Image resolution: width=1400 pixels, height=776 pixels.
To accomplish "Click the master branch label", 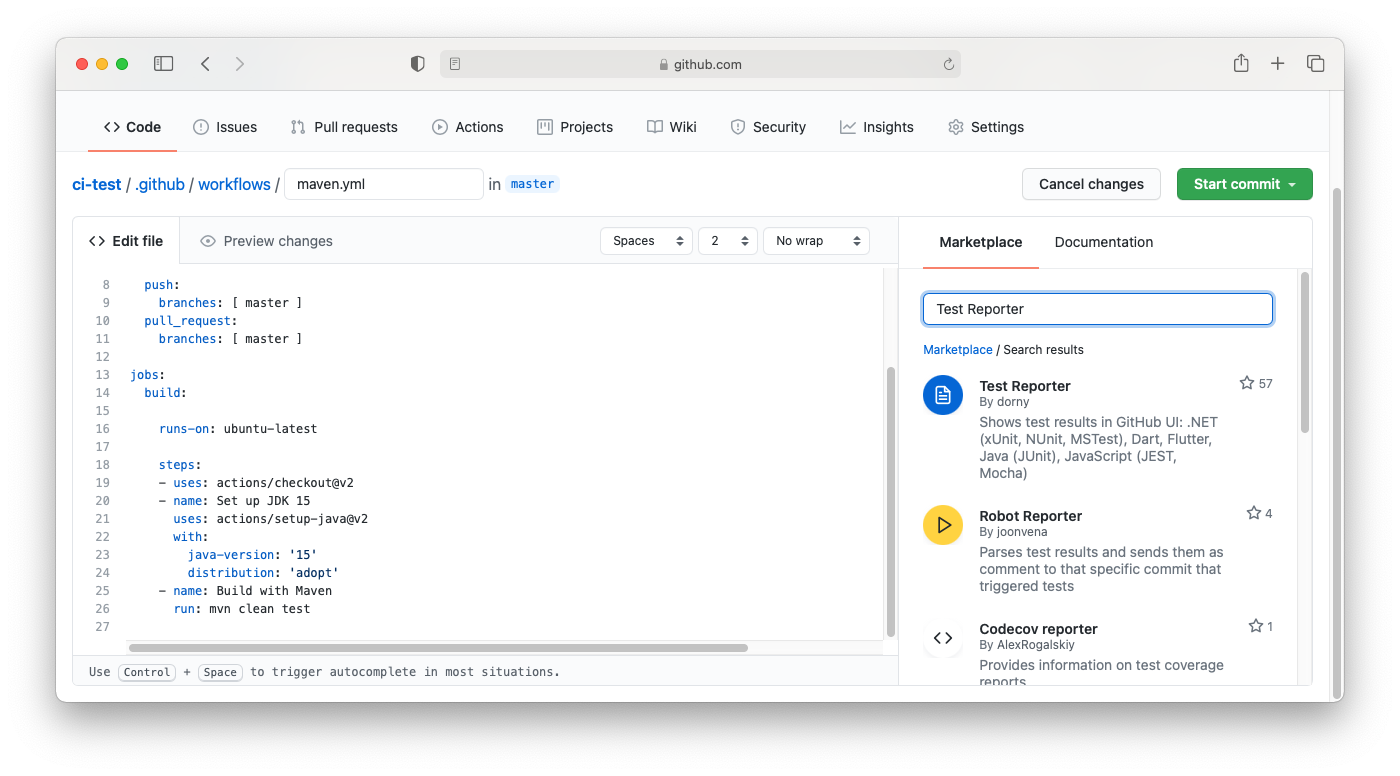I will click(532, 184).
